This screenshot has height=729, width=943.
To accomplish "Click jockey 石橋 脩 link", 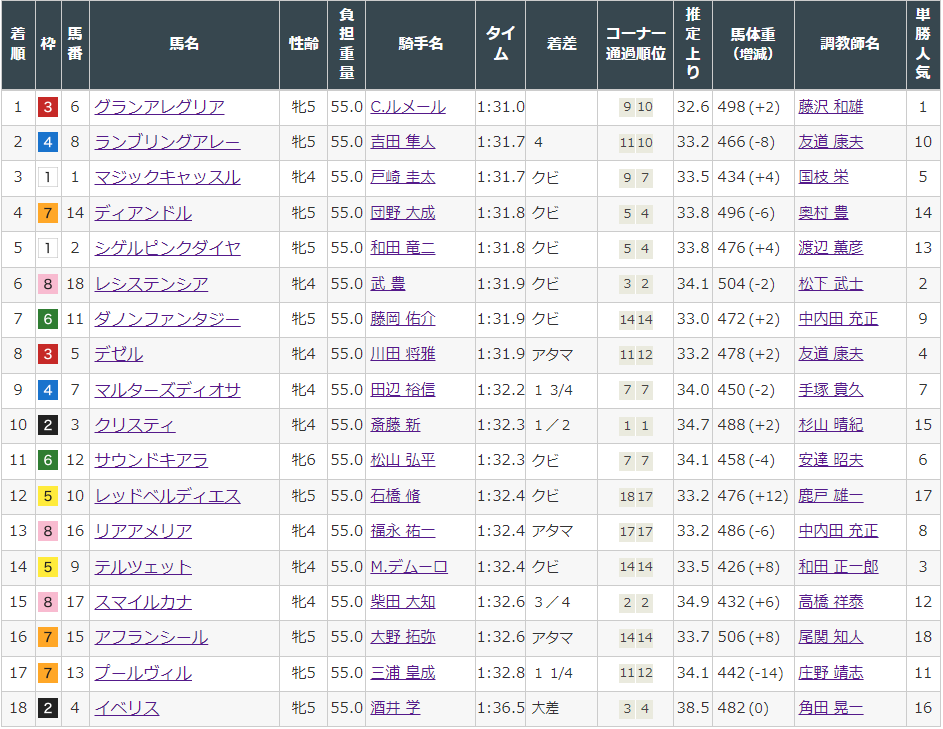I will coord(395,496).
